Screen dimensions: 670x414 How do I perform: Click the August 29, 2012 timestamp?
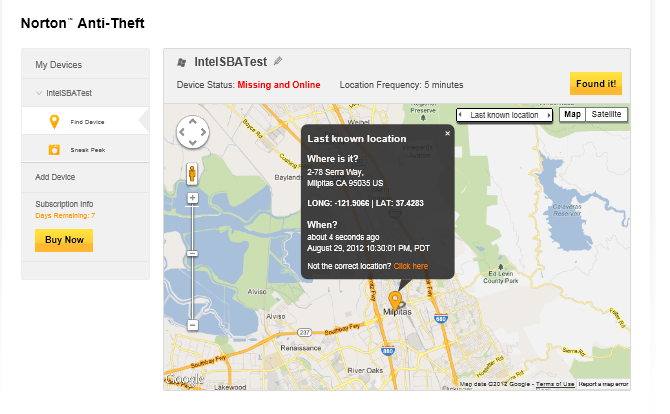click(x=368, y=248)
